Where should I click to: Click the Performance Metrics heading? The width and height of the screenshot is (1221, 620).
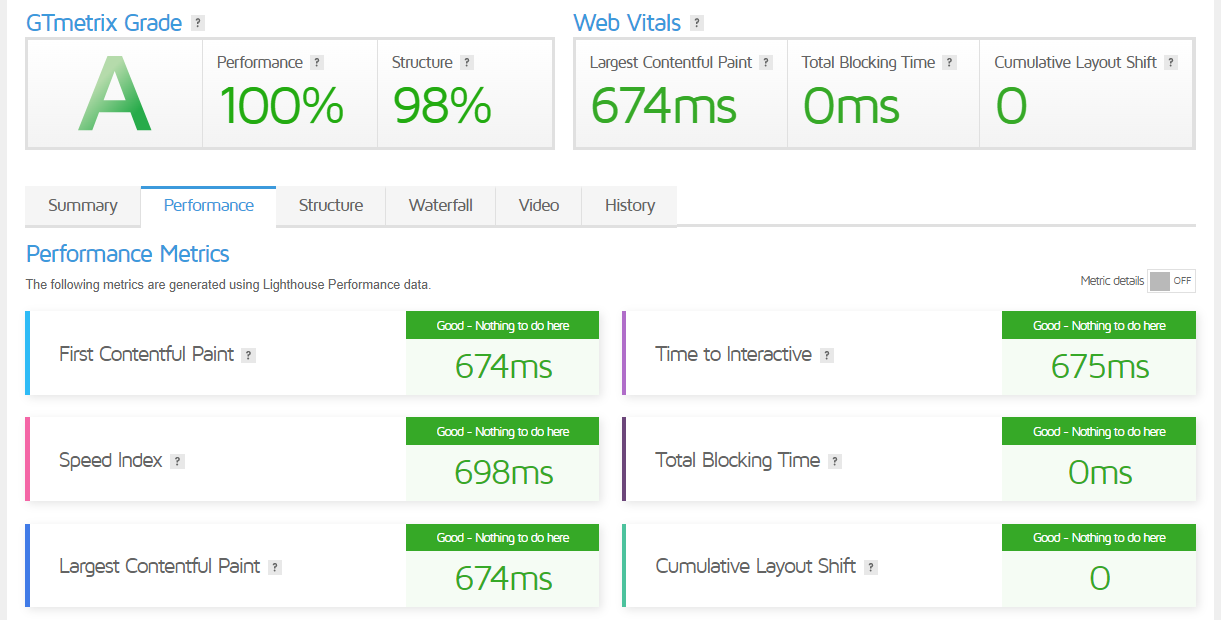(128, 254)
